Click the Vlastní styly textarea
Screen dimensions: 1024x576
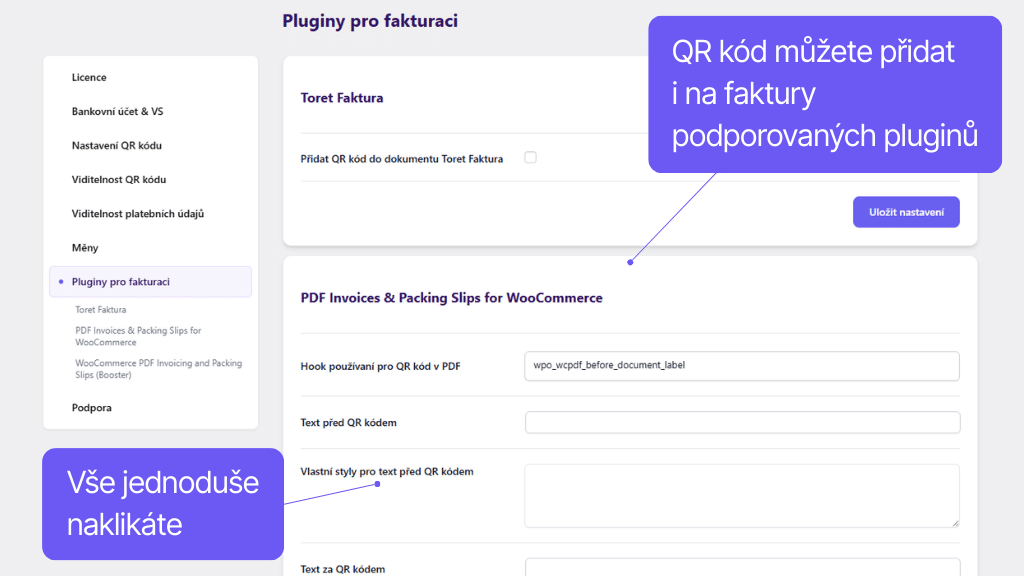point(742,495)
